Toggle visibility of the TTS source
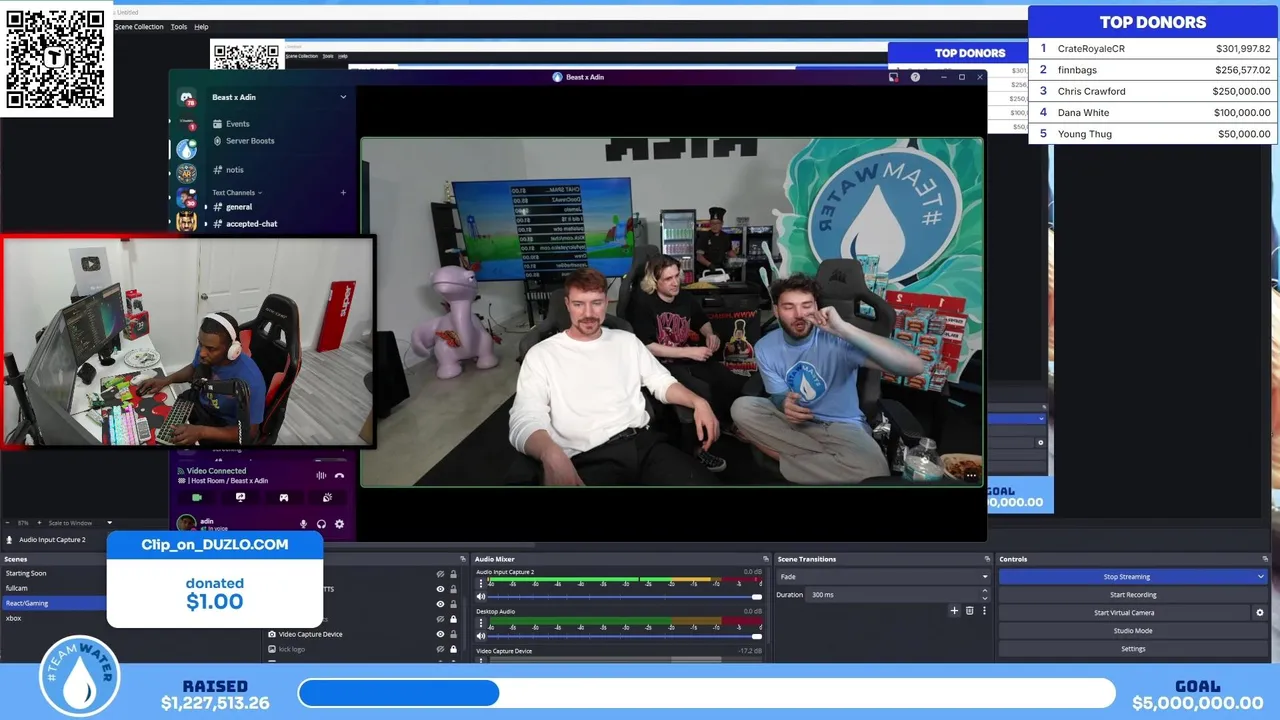 point(440,589)
